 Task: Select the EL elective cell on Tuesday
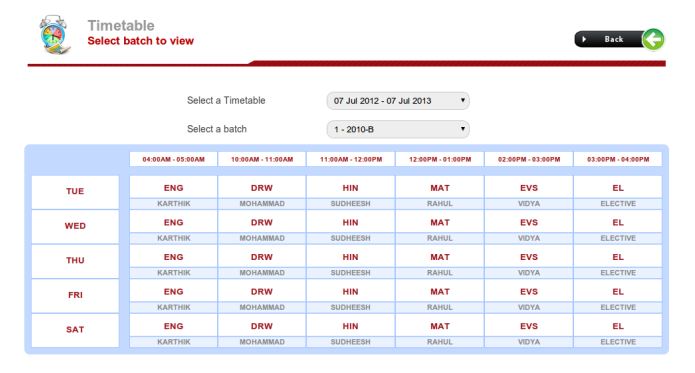[x=618, y=188]
